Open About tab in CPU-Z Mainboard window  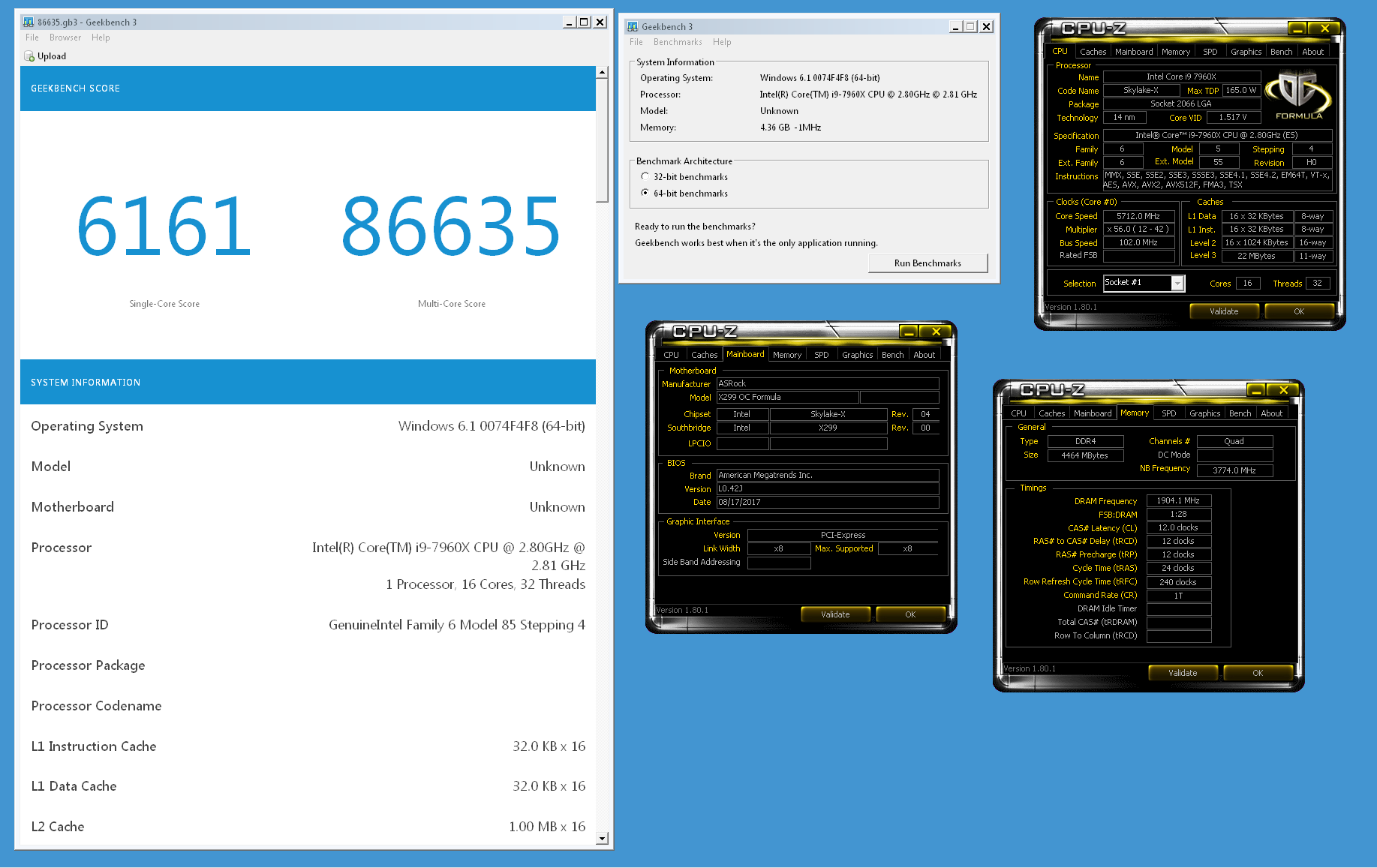point(925,355)
